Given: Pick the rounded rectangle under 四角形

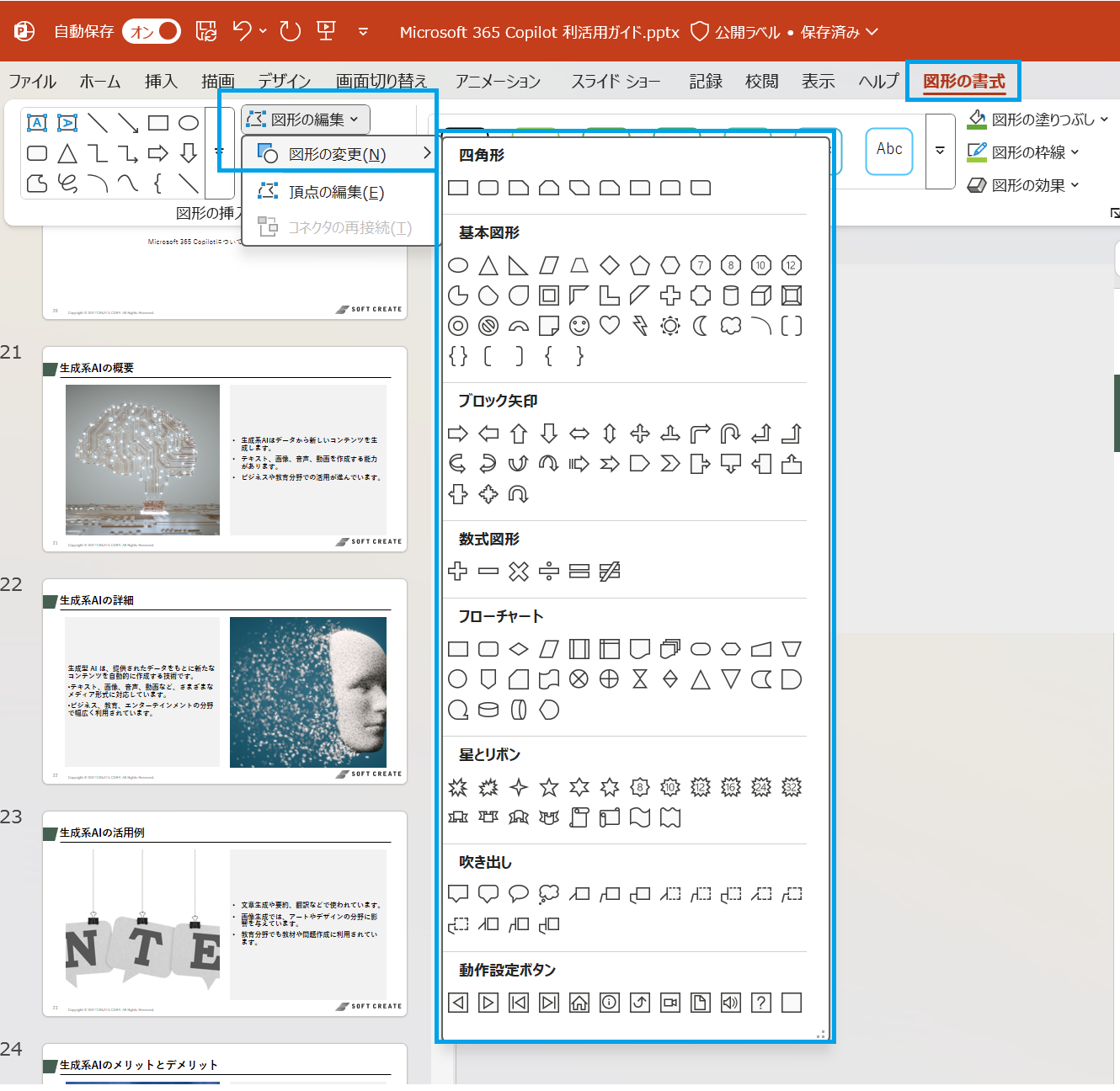Looking at the screenshot, I should tap(488, 188).
